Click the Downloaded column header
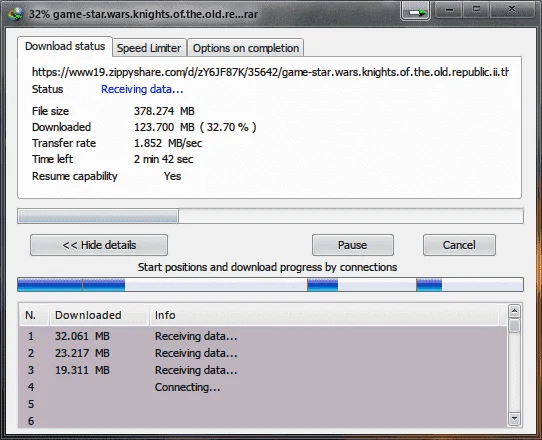This screenshot has height=440, width=542. (100, 315)
